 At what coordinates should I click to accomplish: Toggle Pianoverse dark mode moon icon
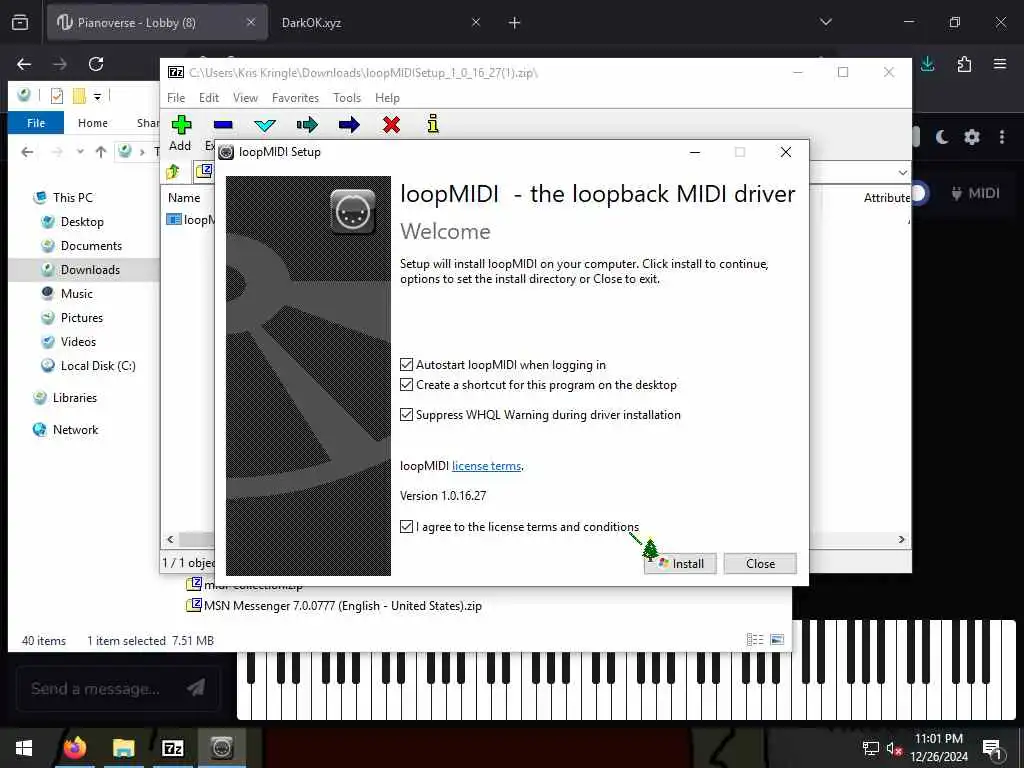pos(942,136)
